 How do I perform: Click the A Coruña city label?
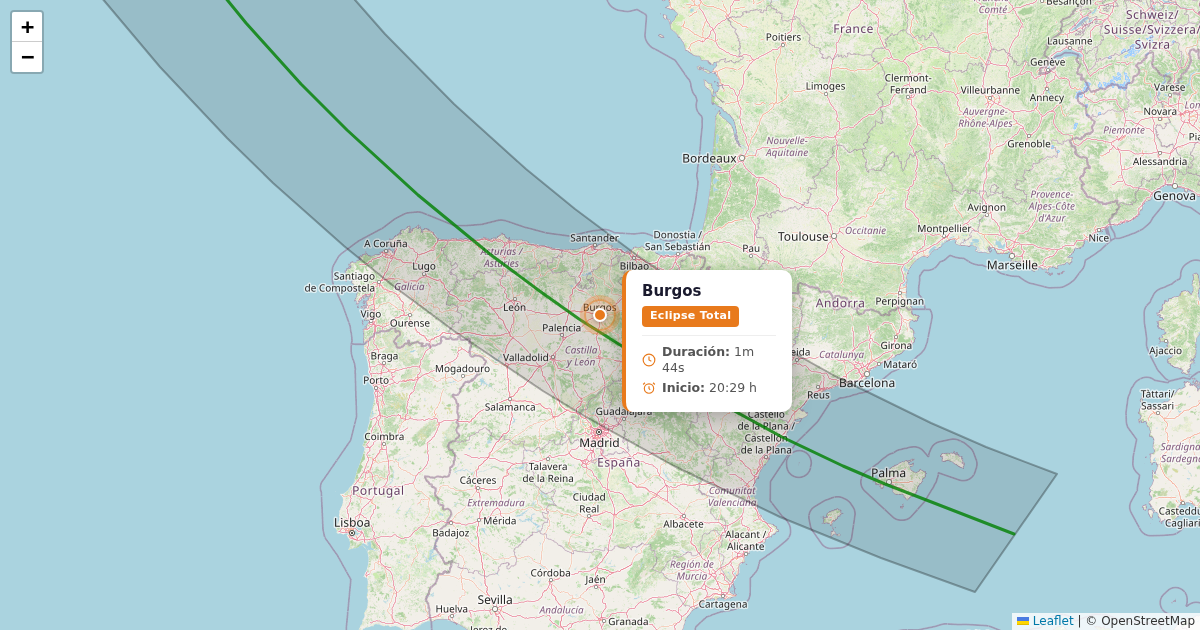(386, 243)
